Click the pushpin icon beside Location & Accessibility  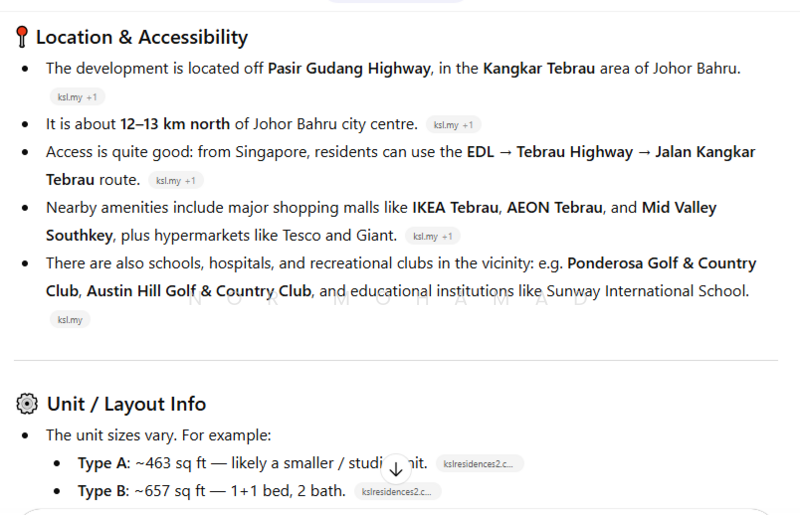[x=22, y=38]
